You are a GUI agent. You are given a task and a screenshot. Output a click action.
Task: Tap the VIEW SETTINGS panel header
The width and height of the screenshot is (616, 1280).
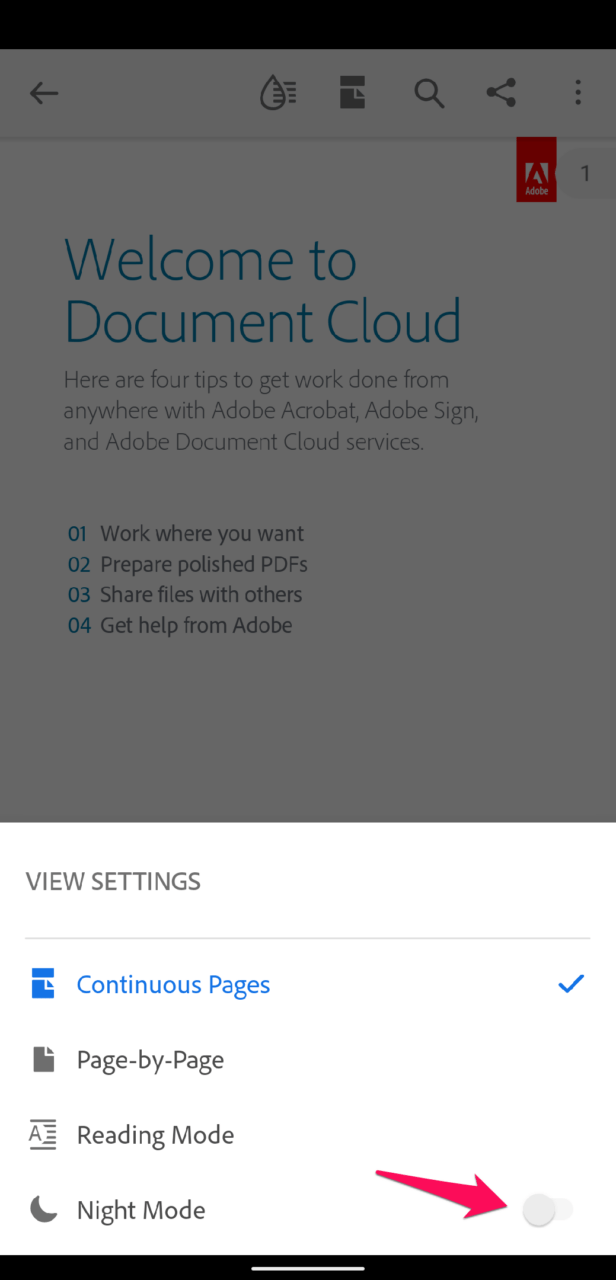[113, 881]
